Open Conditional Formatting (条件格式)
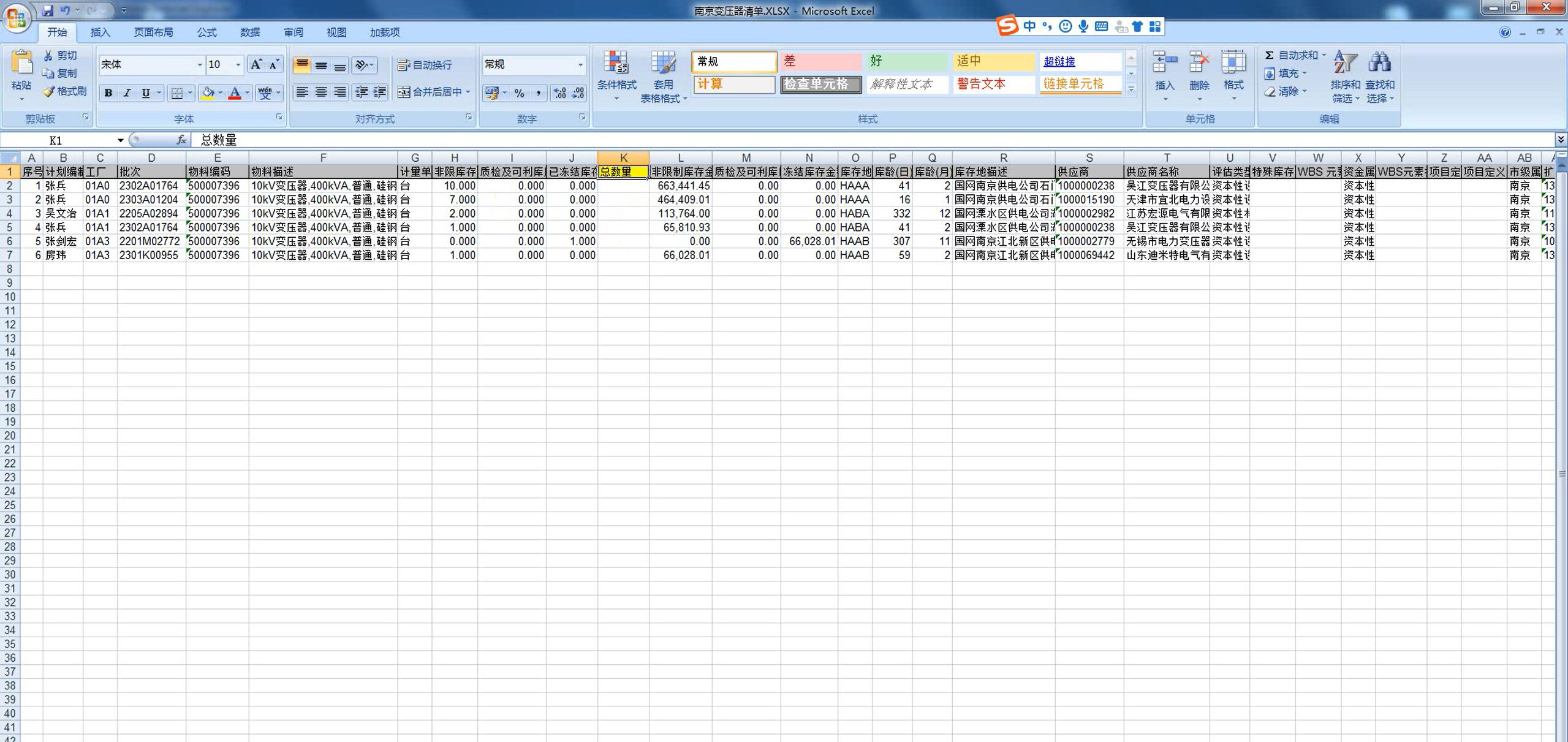1568x742 pixels. coord(616,63)
